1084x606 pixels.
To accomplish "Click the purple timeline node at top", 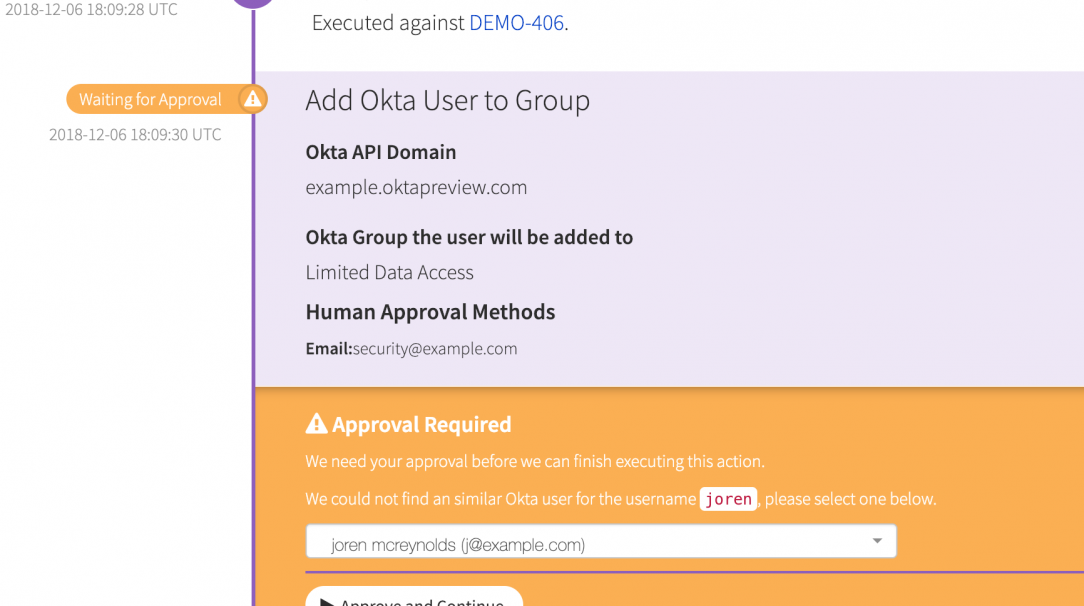I will click(253, 3).
